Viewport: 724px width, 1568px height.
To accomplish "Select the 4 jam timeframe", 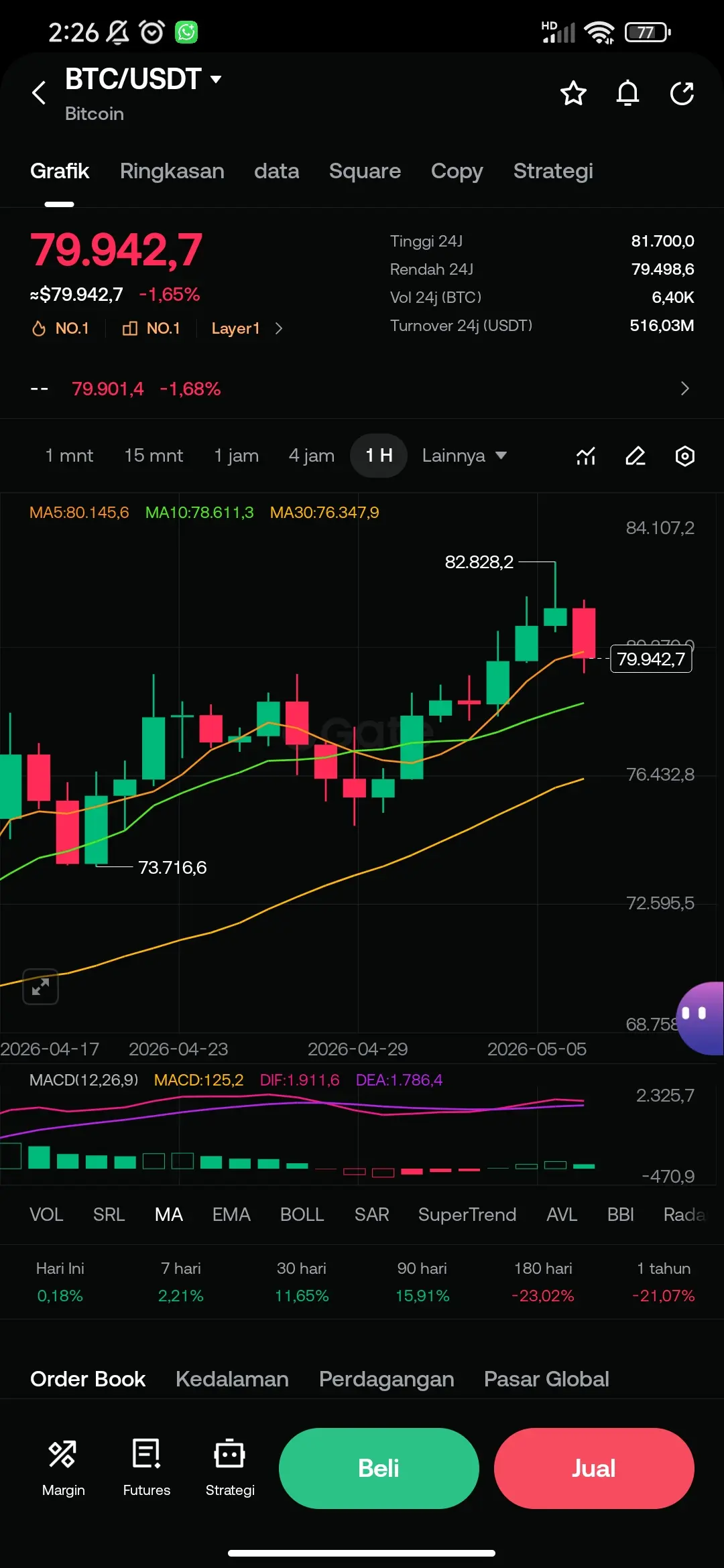I will click(312, 456).
